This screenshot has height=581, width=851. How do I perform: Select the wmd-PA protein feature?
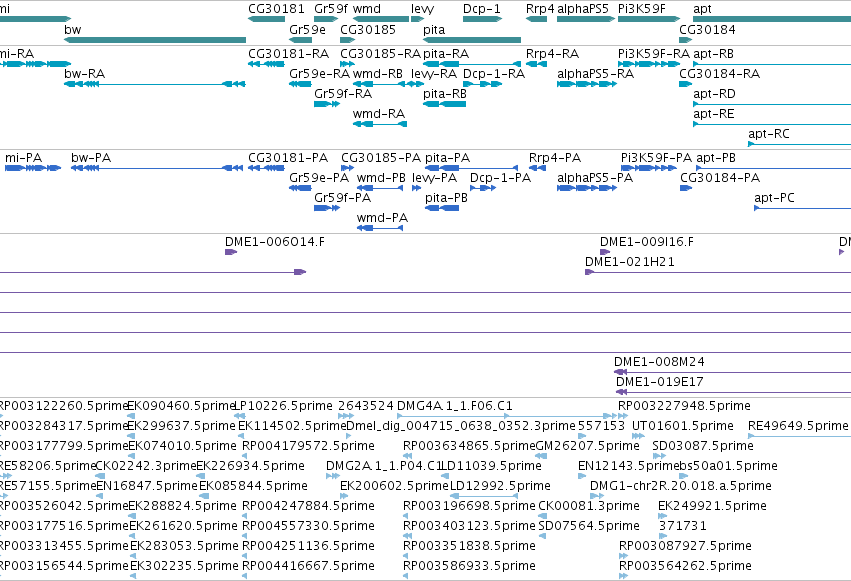pyautogui.click(x=380, y=228)
